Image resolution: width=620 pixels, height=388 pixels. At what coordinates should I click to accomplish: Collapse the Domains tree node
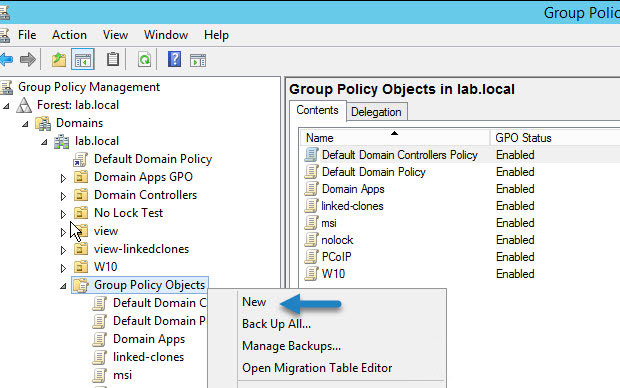25,124
